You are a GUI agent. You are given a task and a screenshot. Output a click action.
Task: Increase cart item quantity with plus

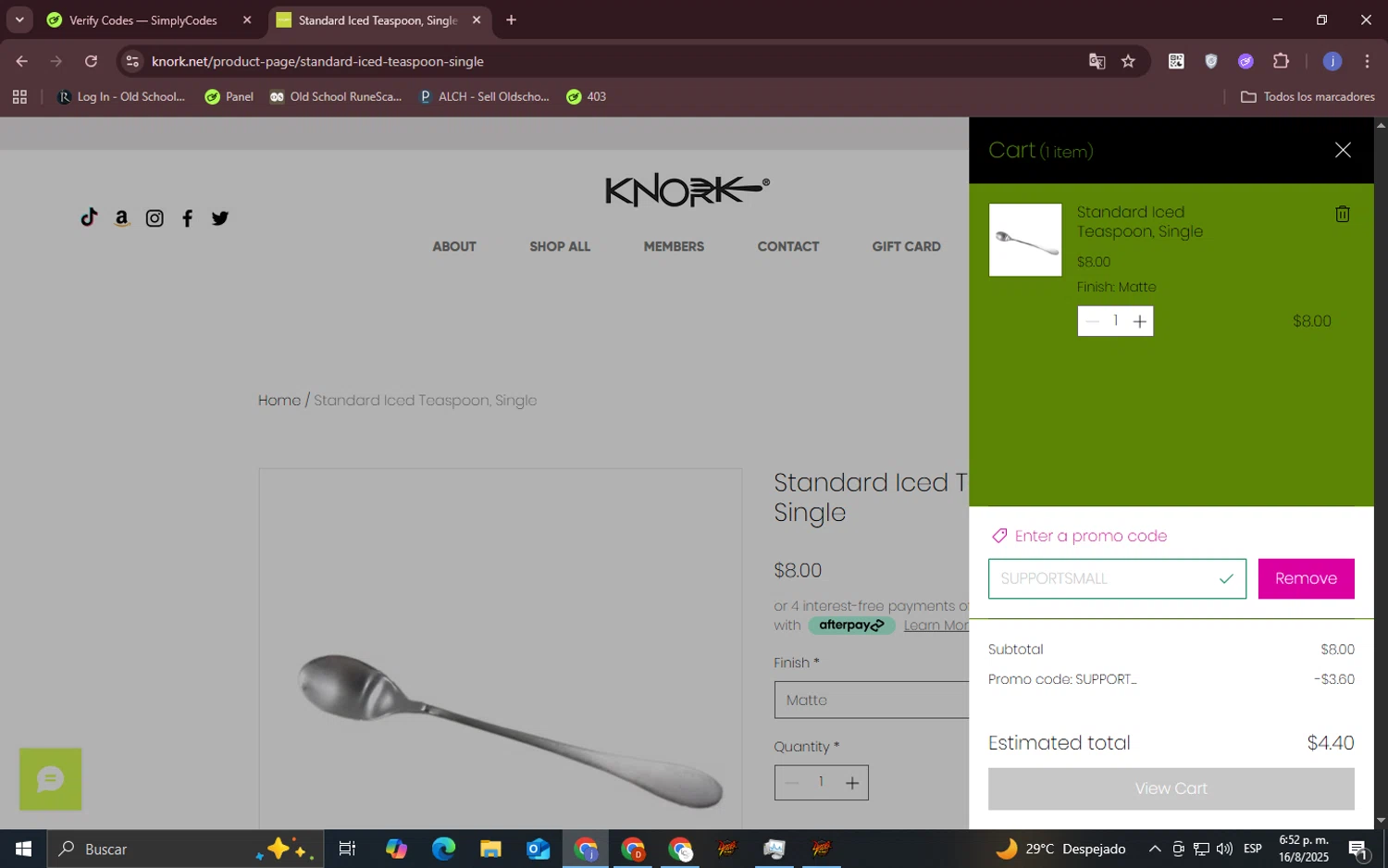(1140, 321)
